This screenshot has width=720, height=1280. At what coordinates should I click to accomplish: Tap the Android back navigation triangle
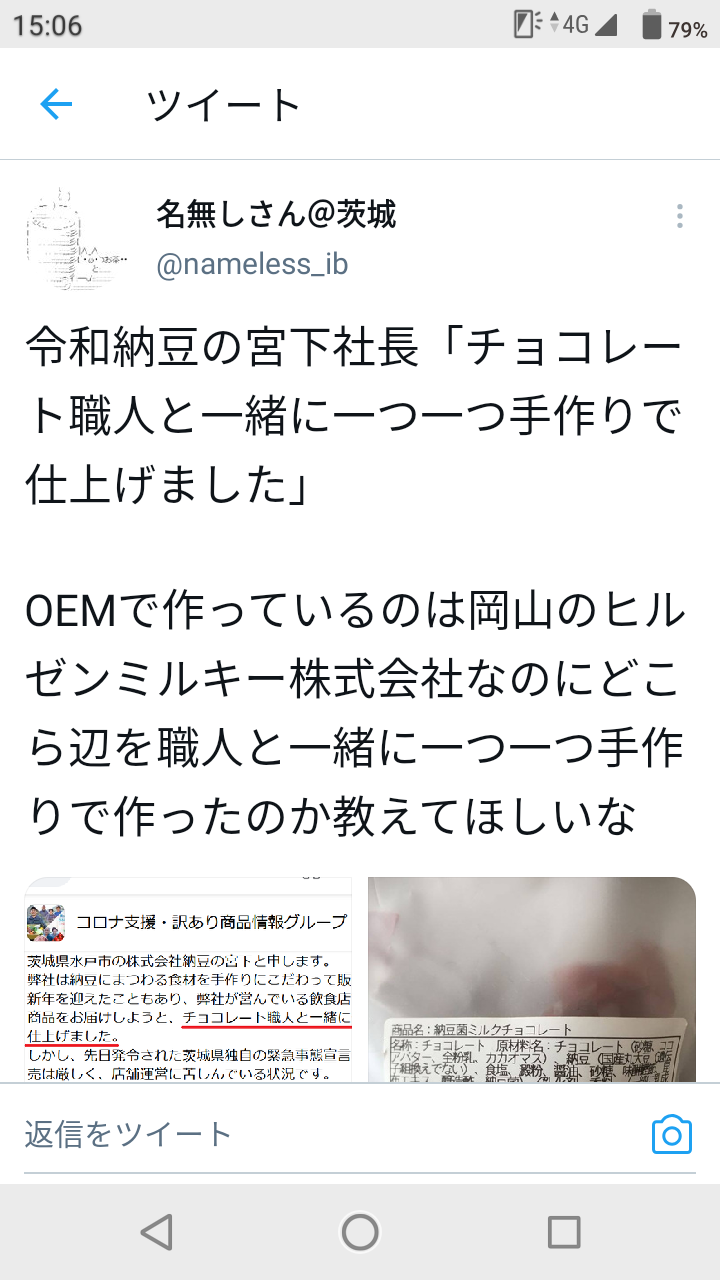click(x=156, y=1232)
